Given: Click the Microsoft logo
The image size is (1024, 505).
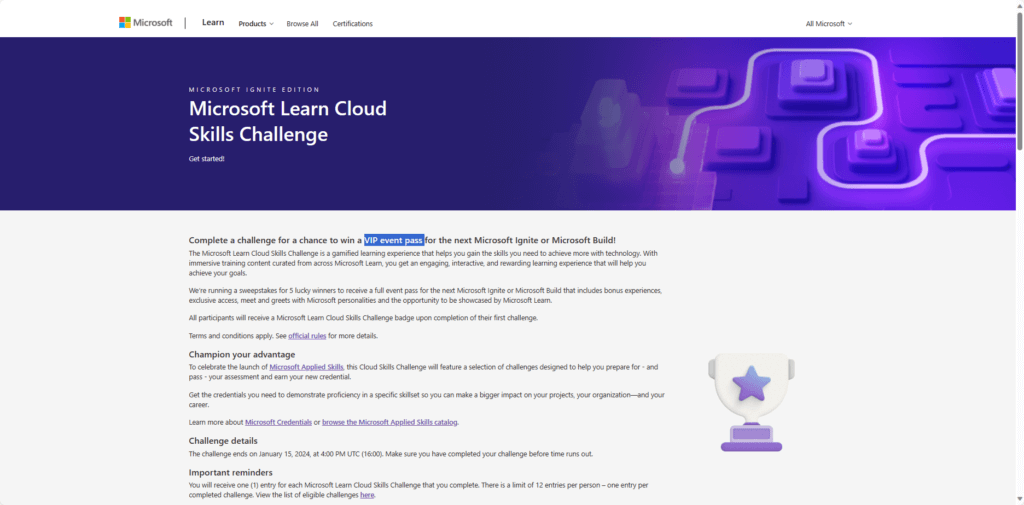Looking at the screenshot, I should click(x=145, y=23).
